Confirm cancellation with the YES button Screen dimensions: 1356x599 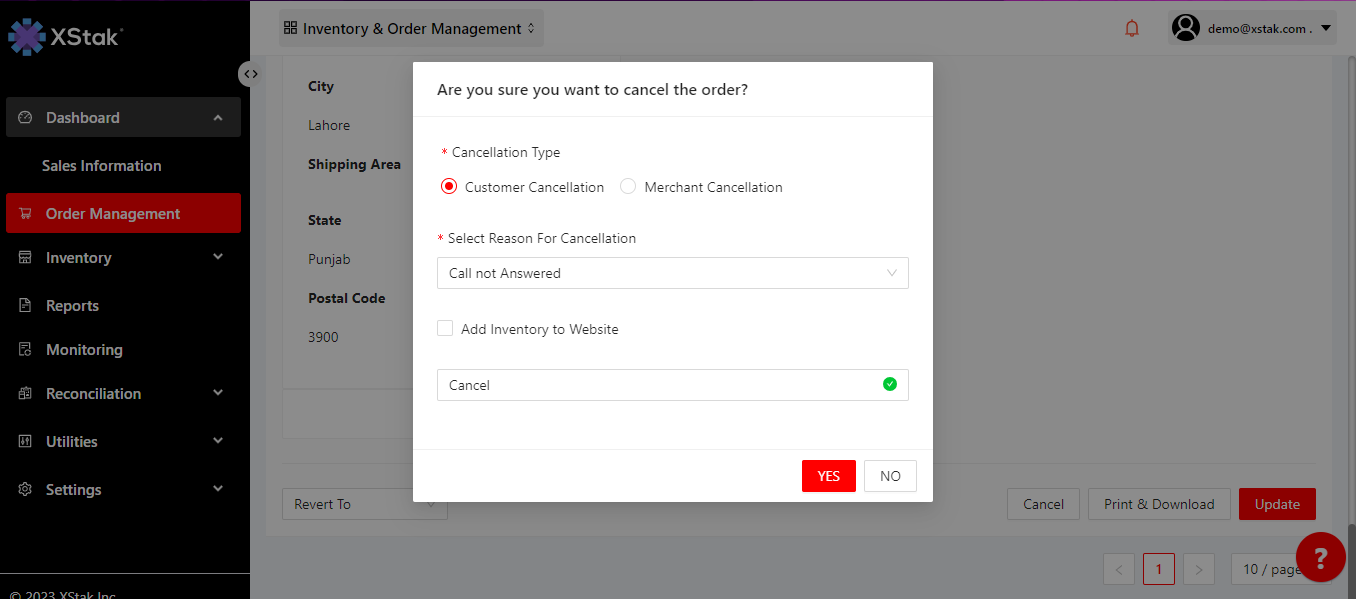828,476
